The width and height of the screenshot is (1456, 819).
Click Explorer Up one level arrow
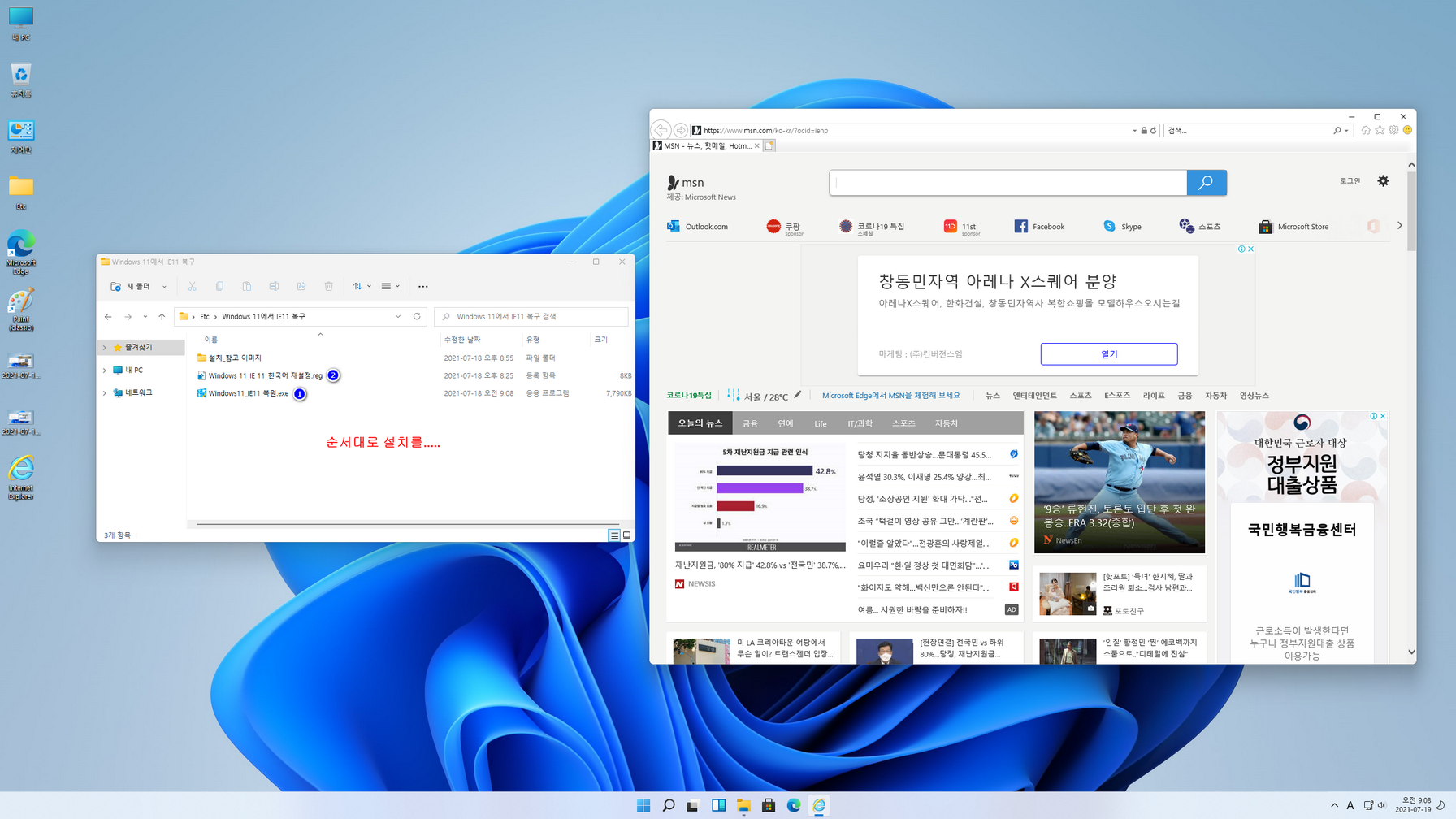(162, 317)
